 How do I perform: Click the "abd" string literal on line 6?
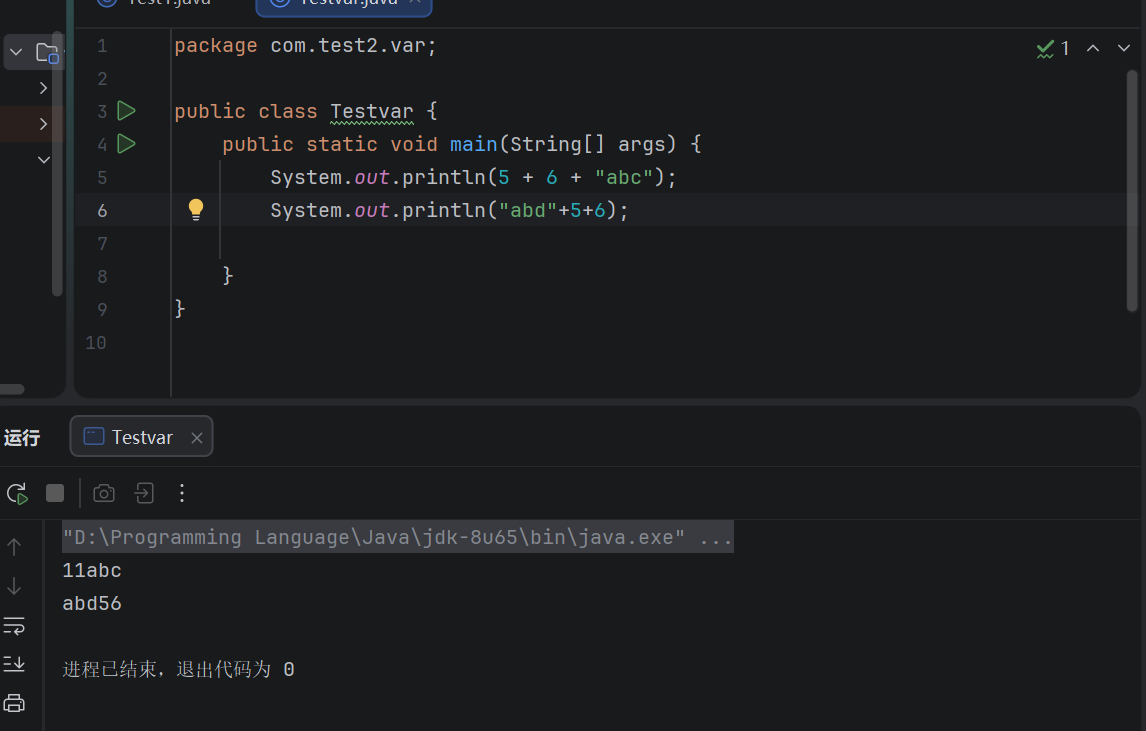point(528,211)
